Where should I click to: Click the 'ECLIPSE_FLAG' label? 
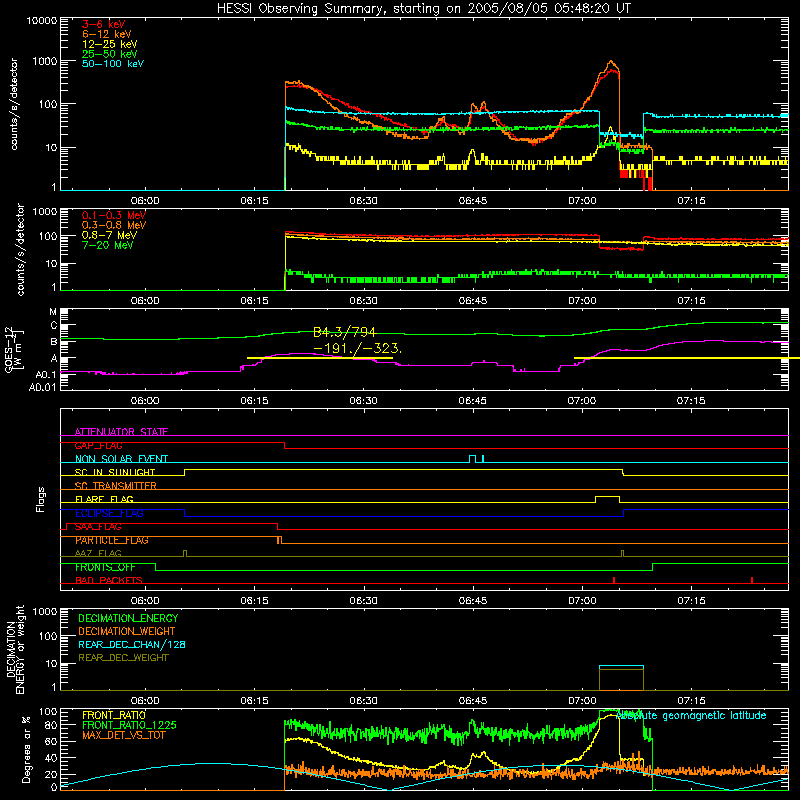tap(109, 513)
